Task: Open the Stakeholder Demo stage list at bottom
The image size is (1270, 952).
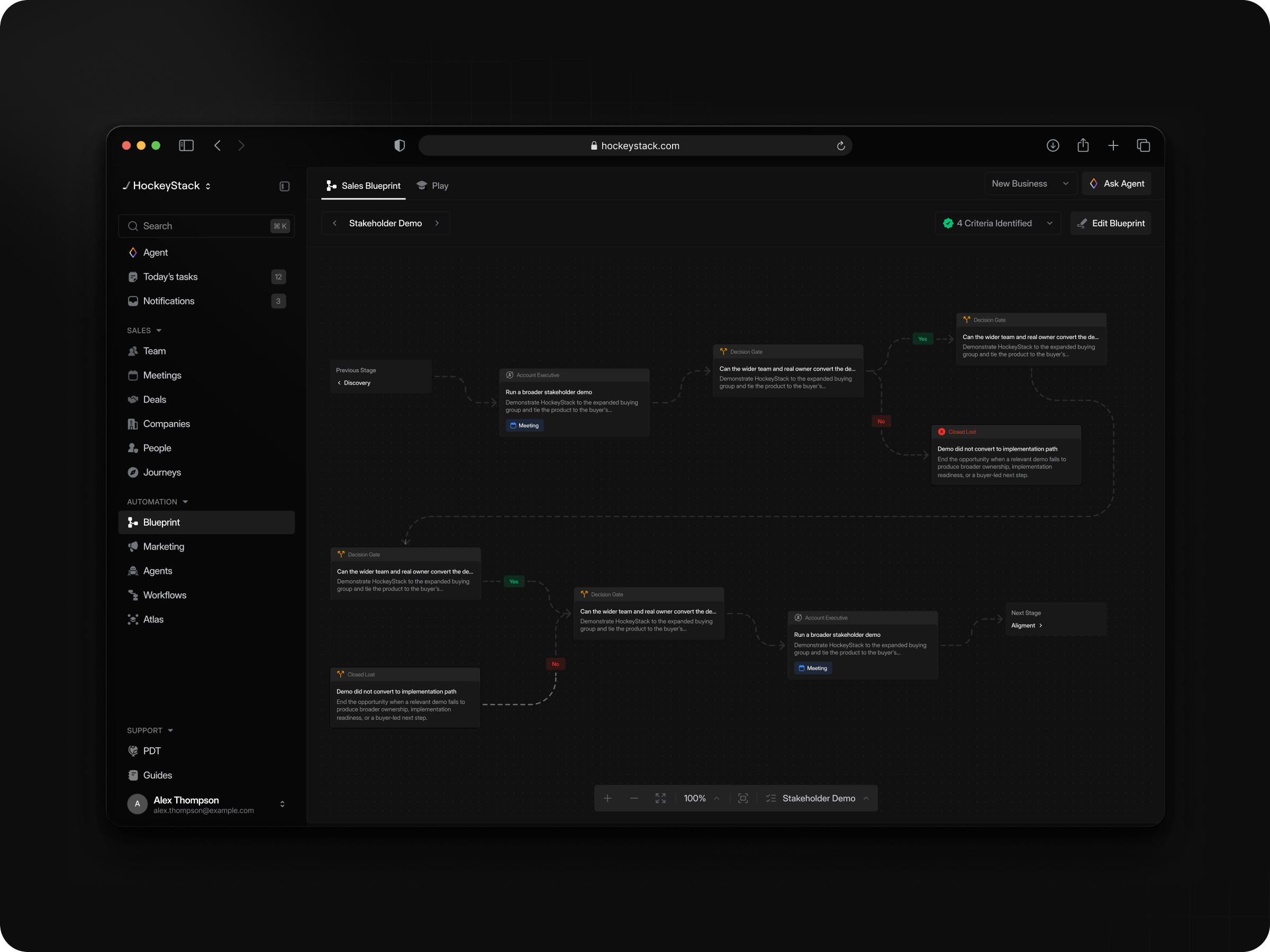Action: (x=818, y=798)
